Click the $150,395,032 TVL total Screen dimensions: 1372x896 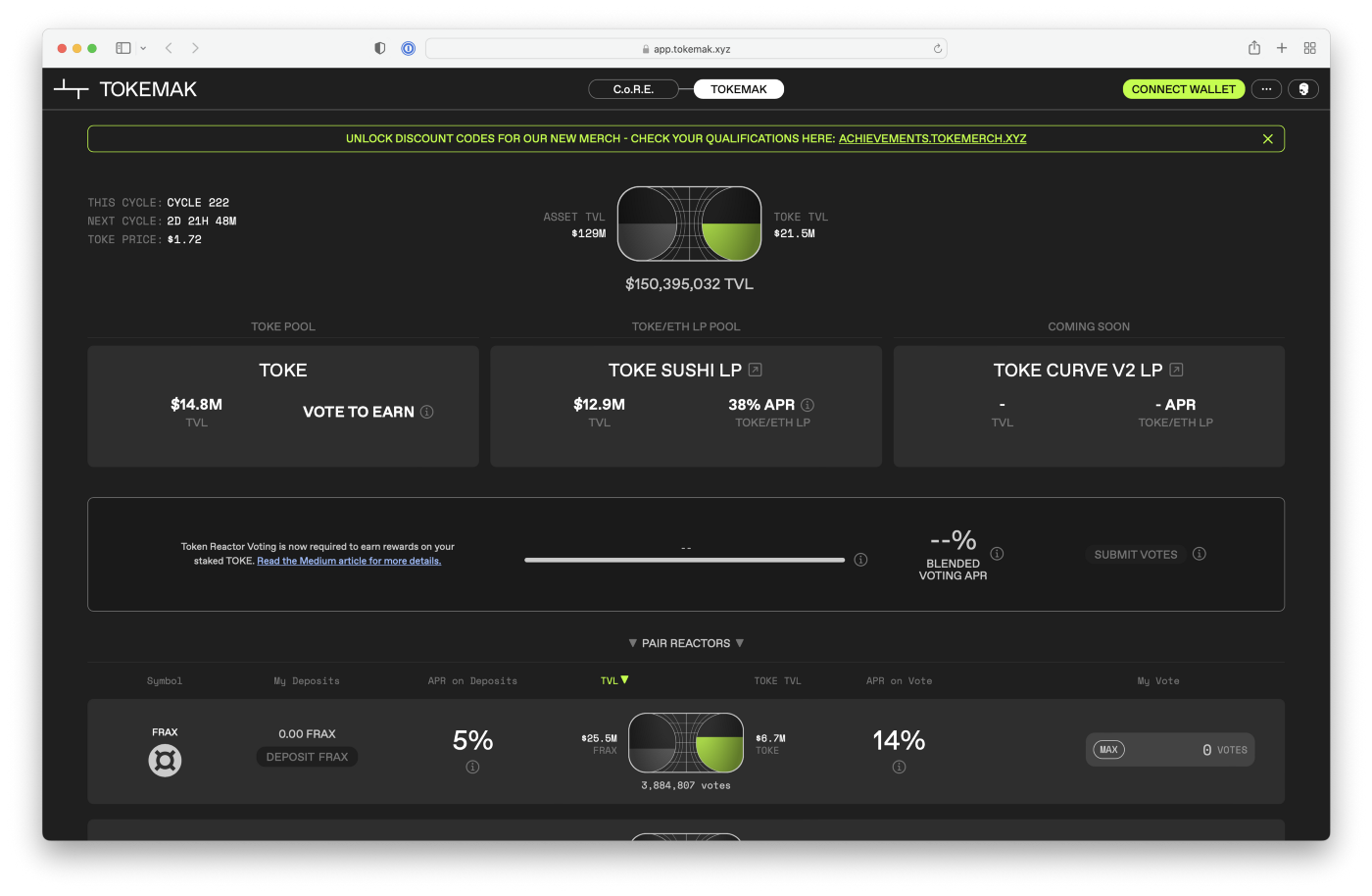[x=689, y=284]
